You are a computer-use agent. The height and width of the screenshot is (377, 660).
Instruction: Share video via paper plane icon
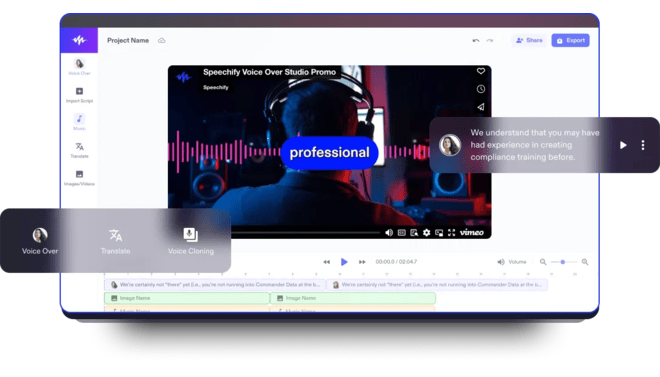click(x=481, y=107)
